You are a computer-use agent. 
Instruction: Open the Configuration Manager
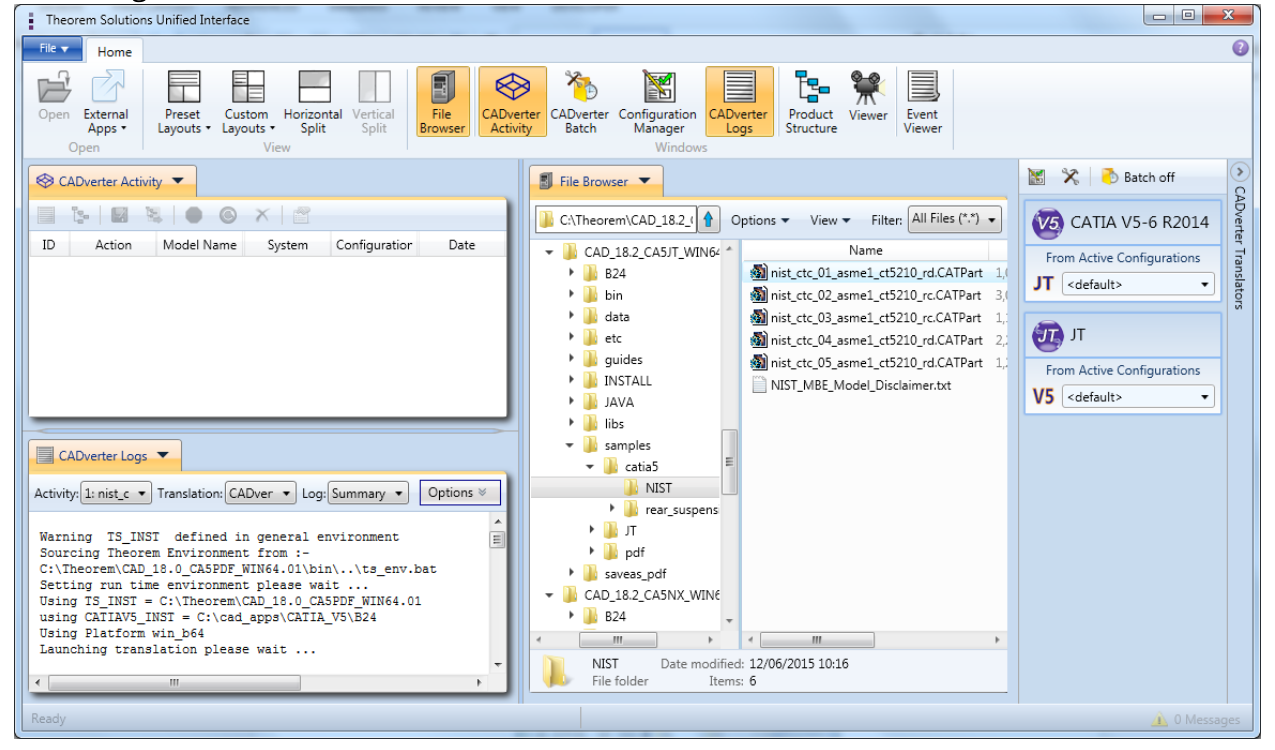tap(657, 102)
